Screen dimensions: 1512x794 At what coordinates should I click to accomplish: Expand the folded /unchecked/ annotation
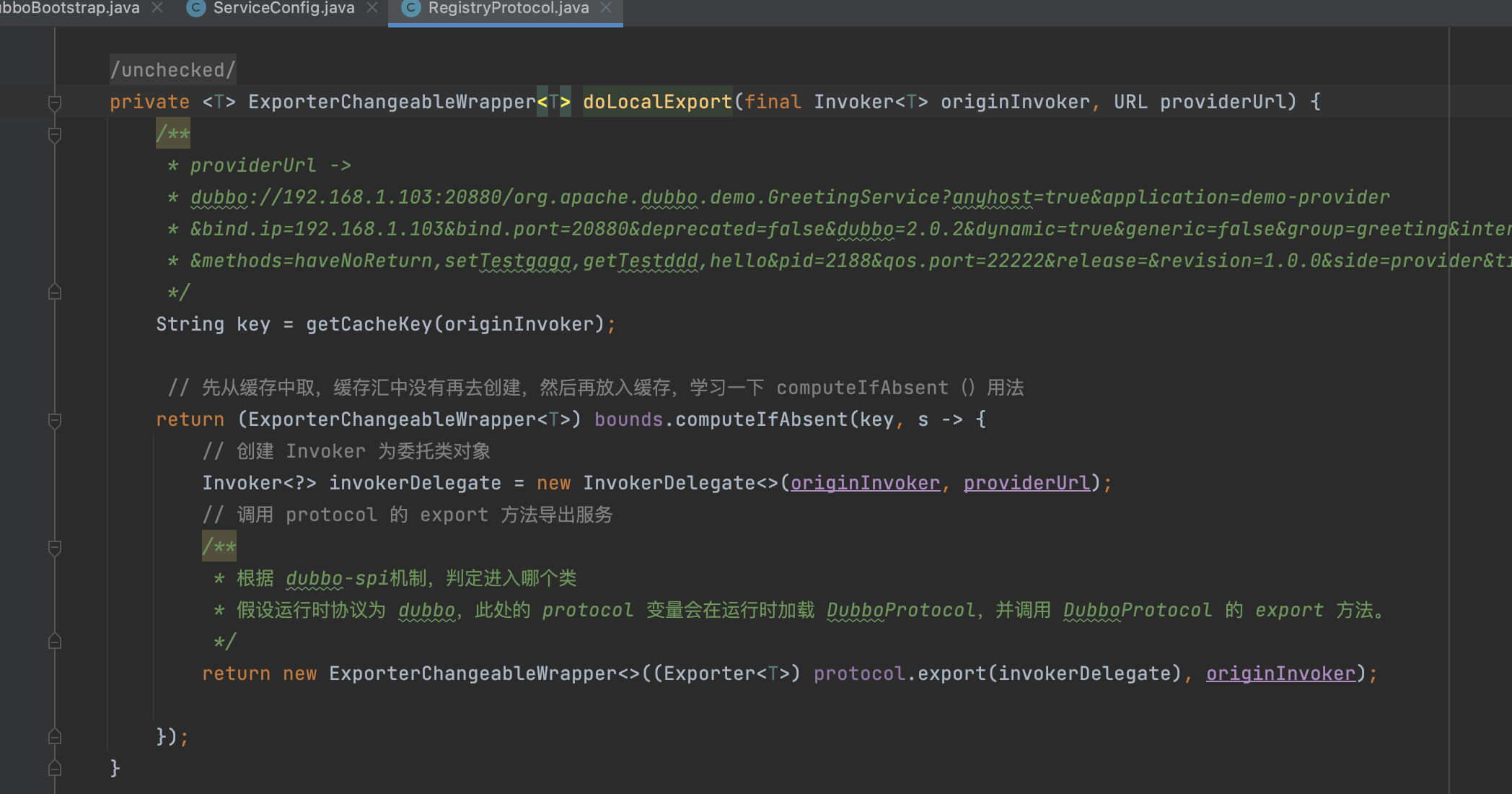coord(172,70)
